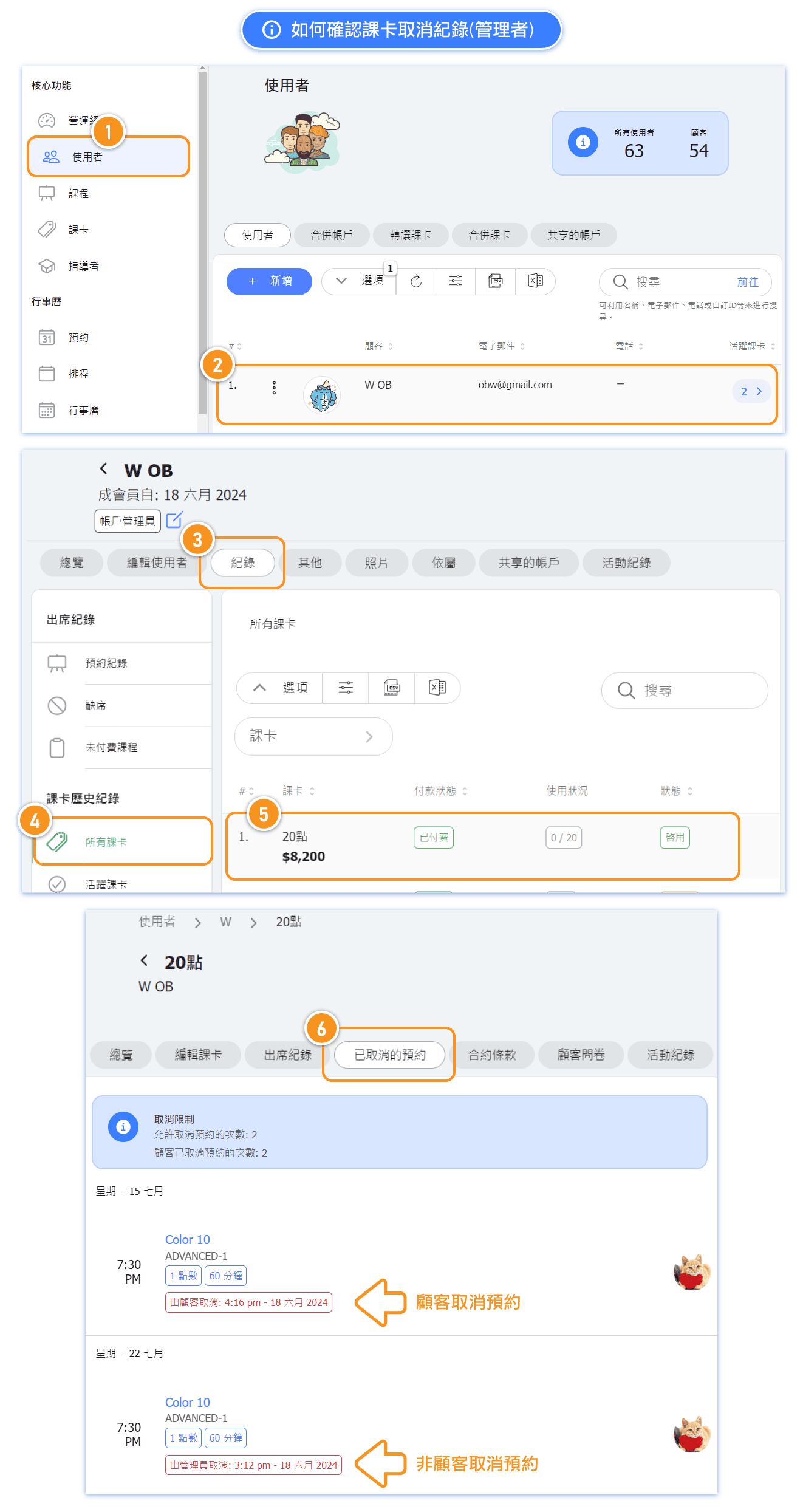Open the 課卡 filter dropdown
This screenshot has width=803, height=1512.
pyautogui.click(x=313, y=736)
